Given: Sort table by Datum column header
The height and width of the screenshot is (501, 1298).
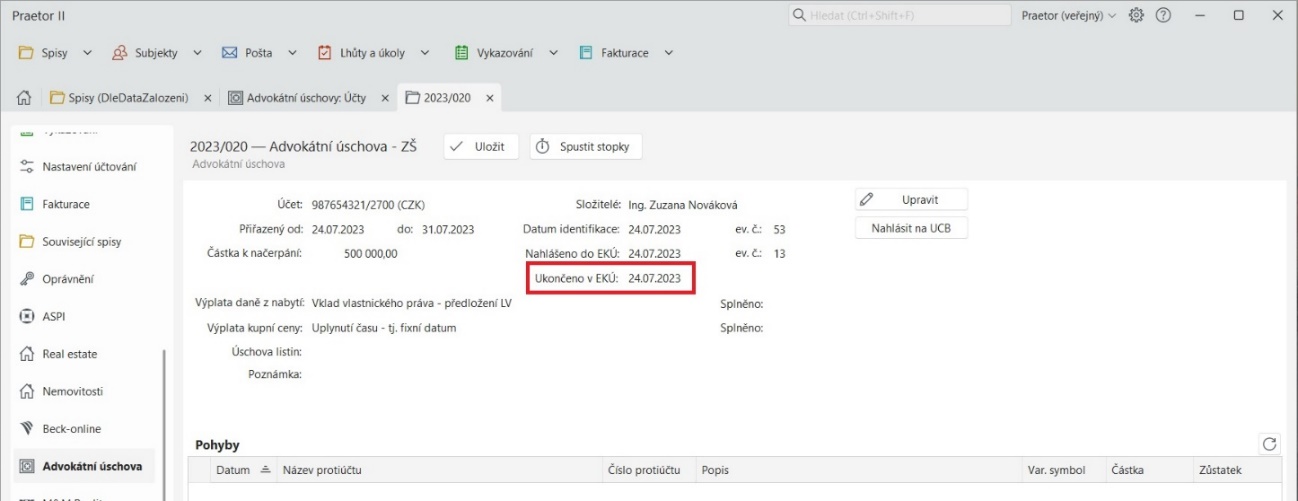Looking at the screenshot, I should (x=233, y=469).
